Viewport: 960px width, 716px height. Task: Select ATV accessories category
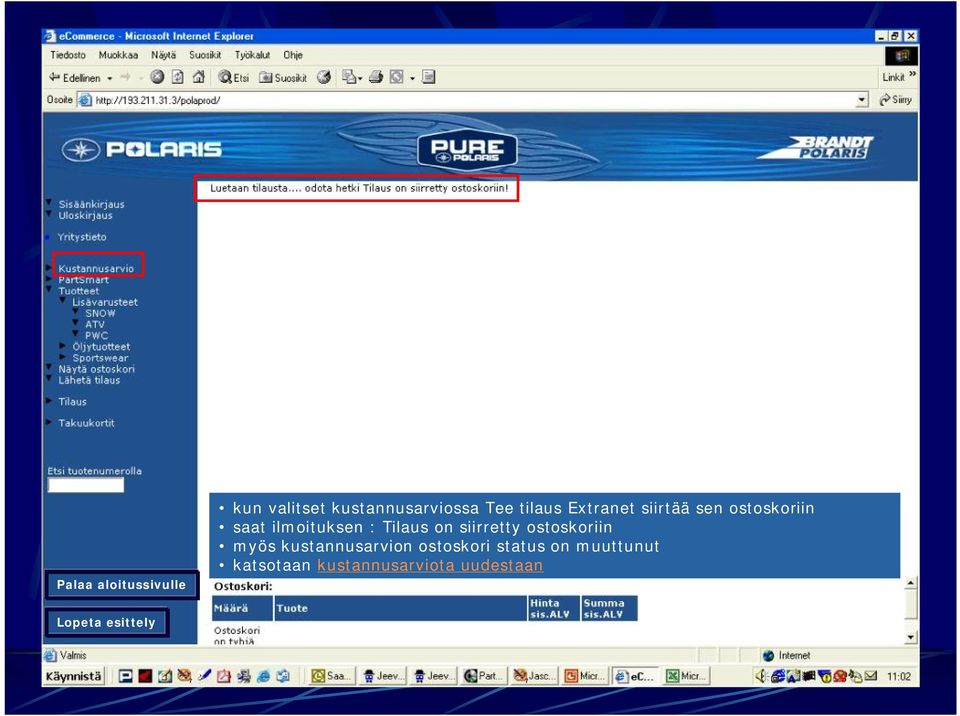point(95,325)
